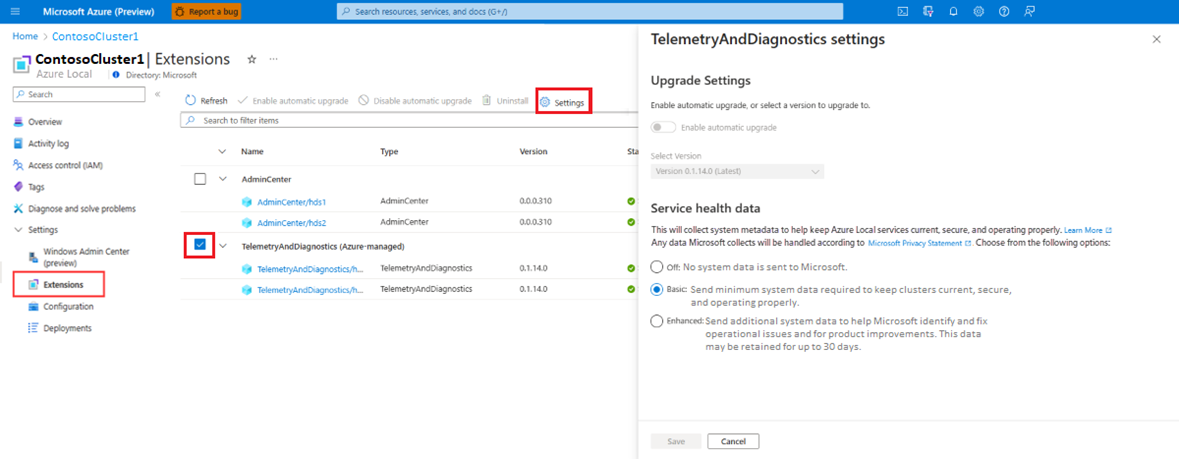Image resolution: width=1179 pixels, height=459 pixels.
Task: Click the Microsoft Azure (Preview) logo text
Action: click(x=99, y=12)
